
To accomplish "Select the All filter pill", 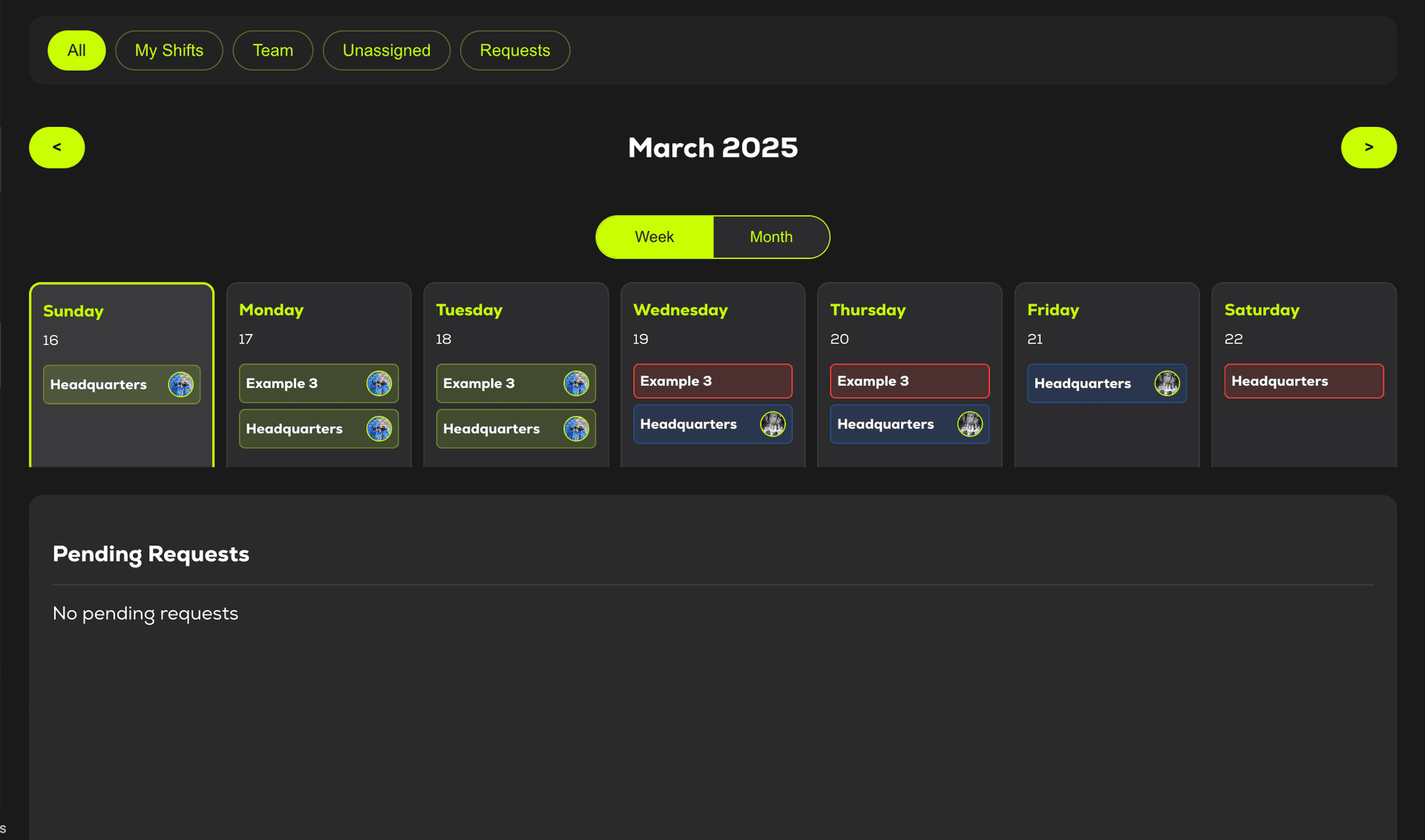I will pos(76,50).
